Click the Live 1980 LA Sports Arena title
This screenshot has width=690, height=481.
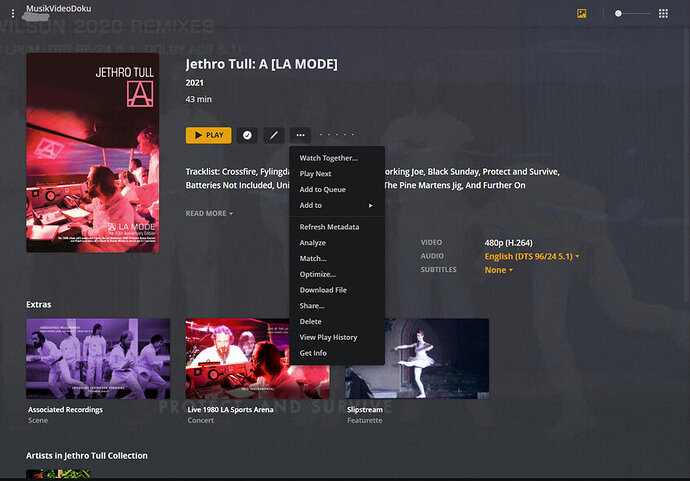coord(230,410)
